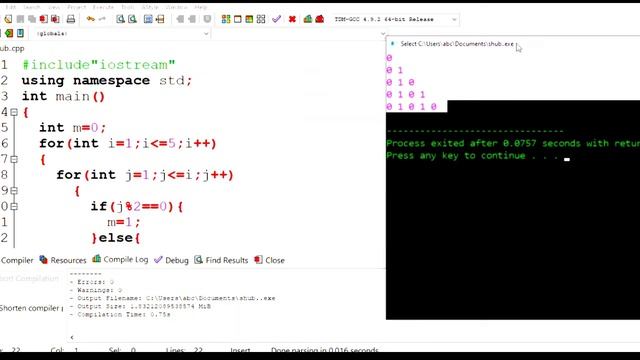
Task: Open the AStyle menu
Action: 150,7
